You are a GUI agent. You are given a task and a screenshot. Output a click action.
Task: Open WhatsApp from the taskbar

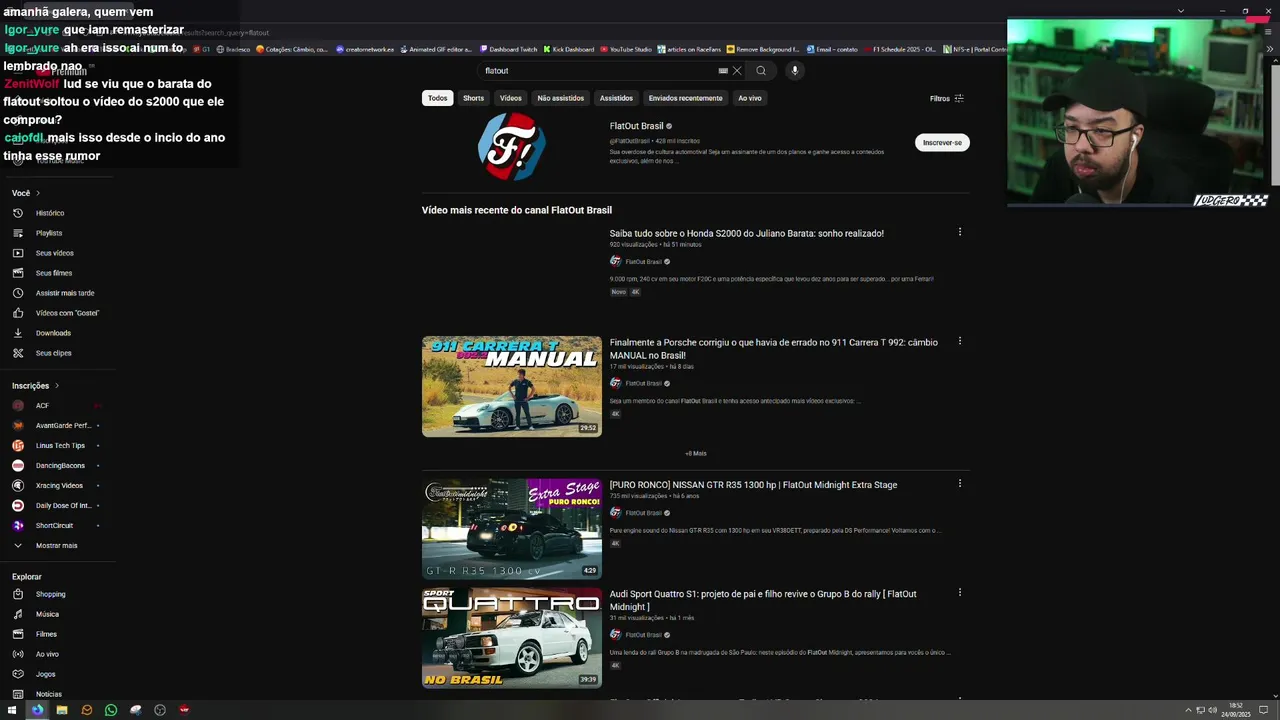(x=111, y=710)
